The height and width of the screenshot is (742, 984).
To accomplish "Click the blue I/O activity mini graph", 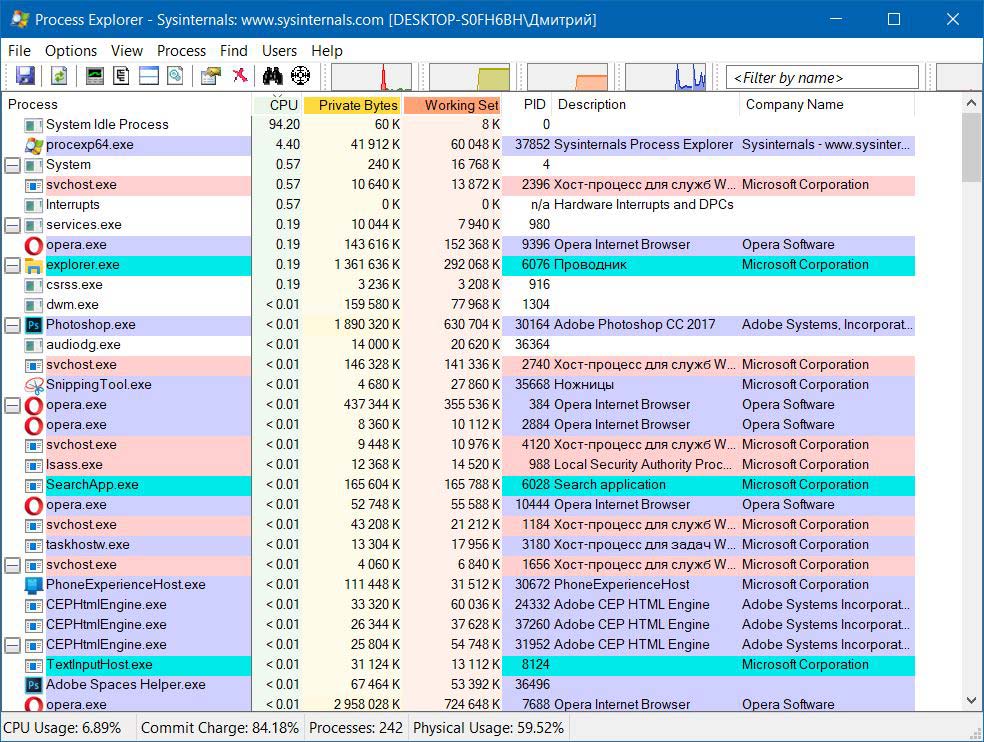I will [x=665, y=77].
